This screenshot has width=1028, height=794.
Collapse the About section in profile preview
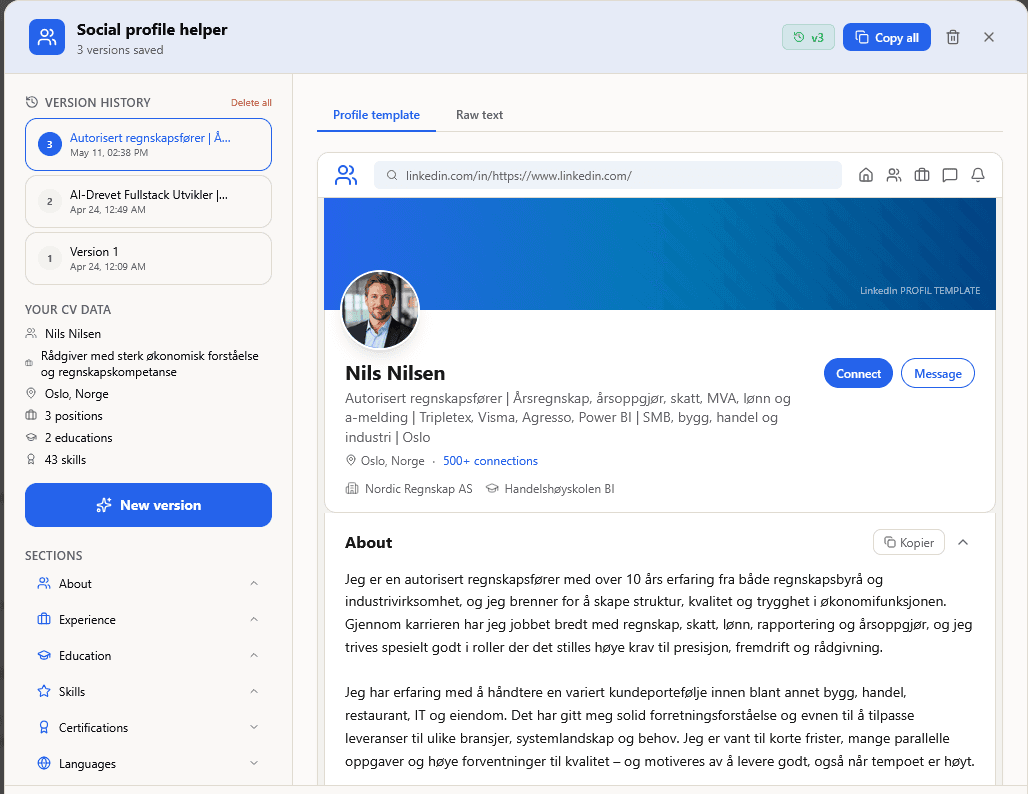point(963,542)
